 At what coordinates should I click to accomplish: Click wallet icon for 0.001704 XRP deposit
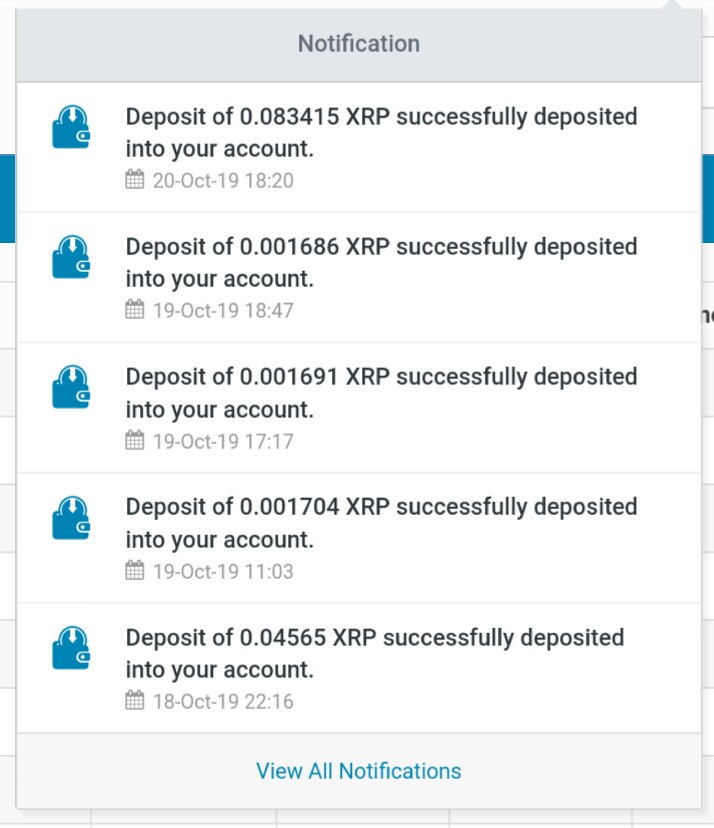coord(71,518)
